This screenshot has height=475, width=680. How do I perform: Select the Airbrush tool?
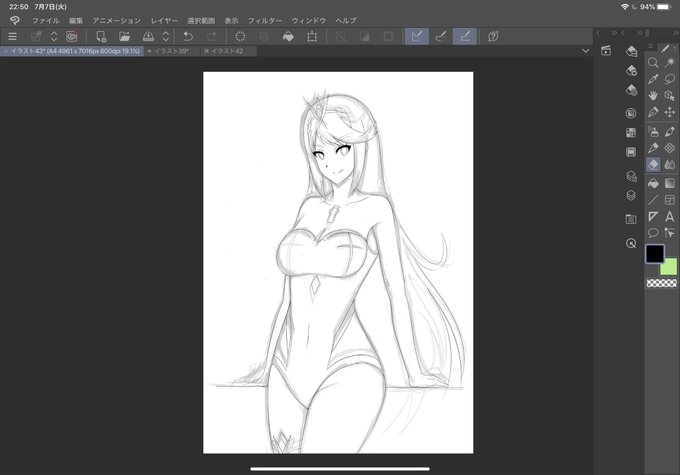653,131
